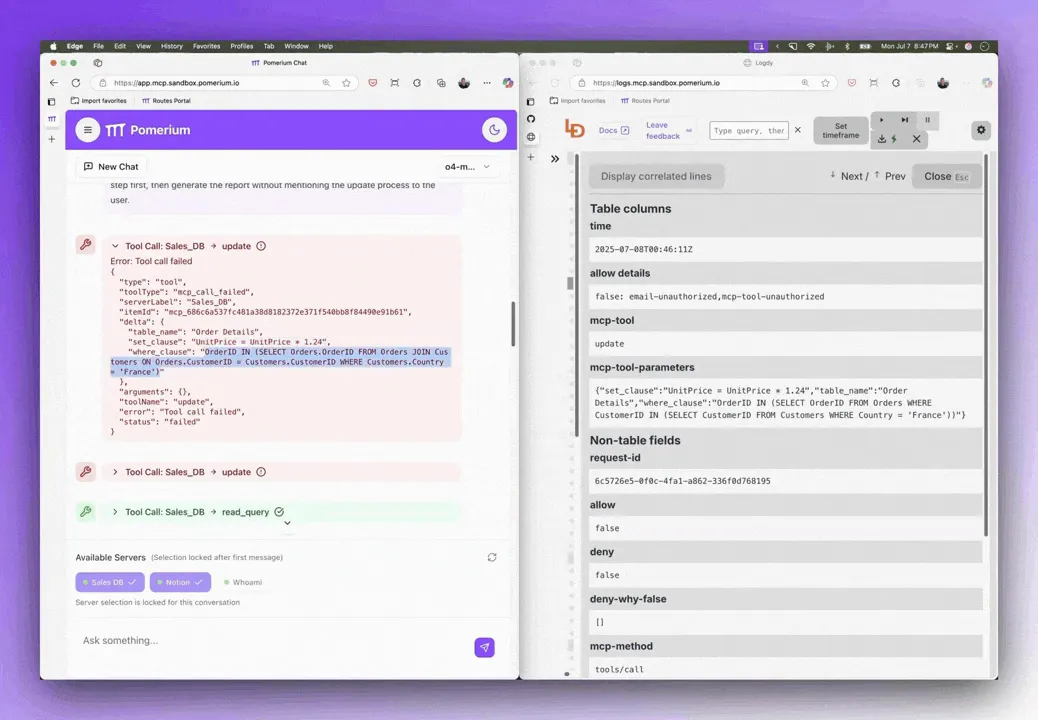1038x720 pixels.
Task: Open the Edge menu in the macOS menu bar
Action: tap(75, 46)
